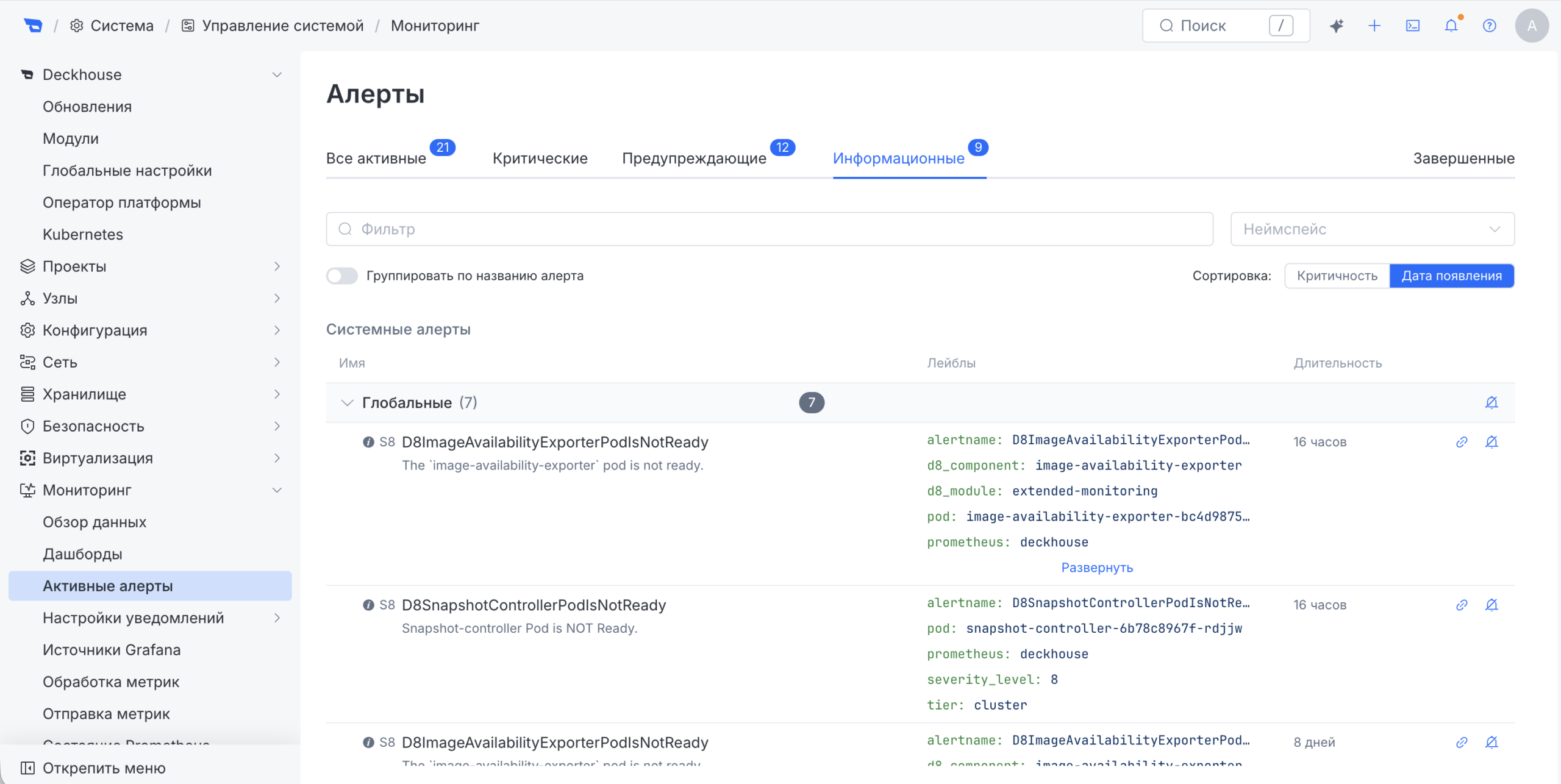The width and height of the screenshot is (1561, 784).
Task: Open Управление системой breadcrumb link
Action: click(273, 26)
